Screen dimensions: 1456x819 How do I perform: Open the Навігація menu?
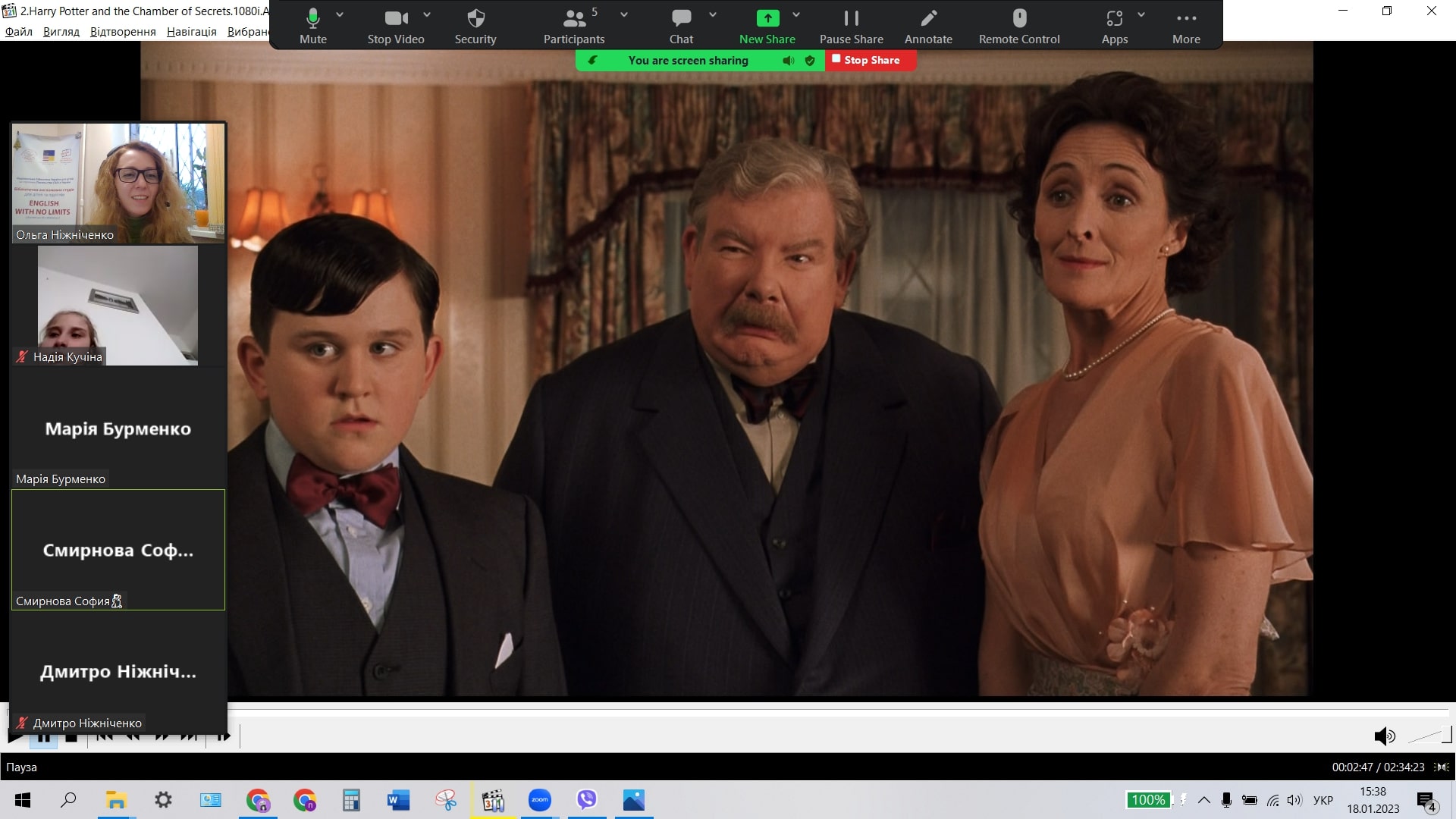(191, 32)
